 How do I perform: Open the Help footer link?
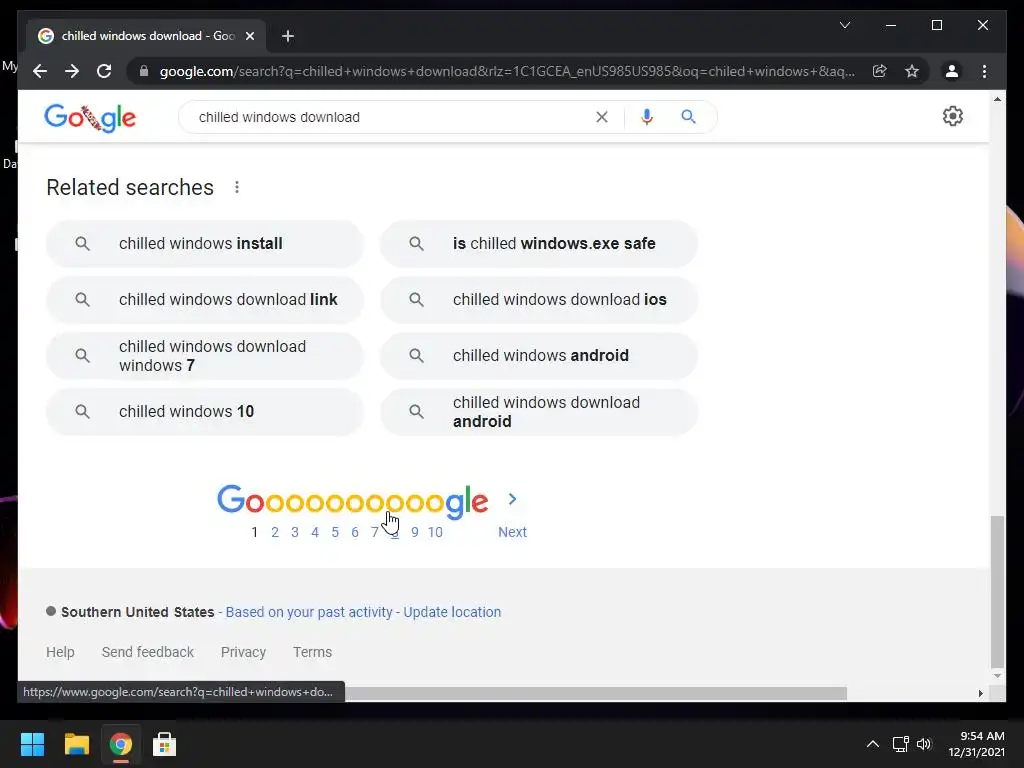(x=60, y=652)
